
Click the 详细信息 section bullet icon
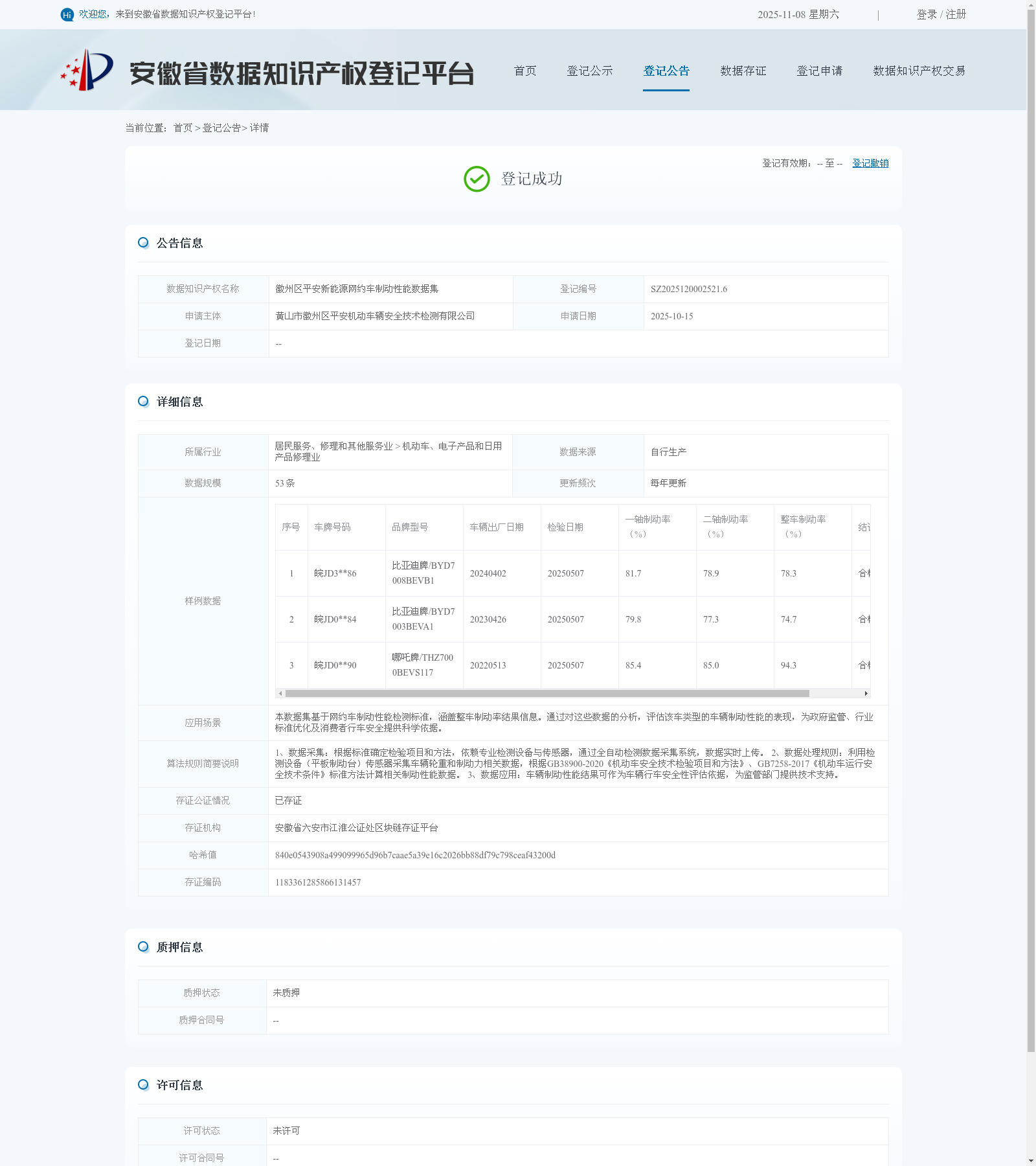pyautogui.click(x=143, y=402)
